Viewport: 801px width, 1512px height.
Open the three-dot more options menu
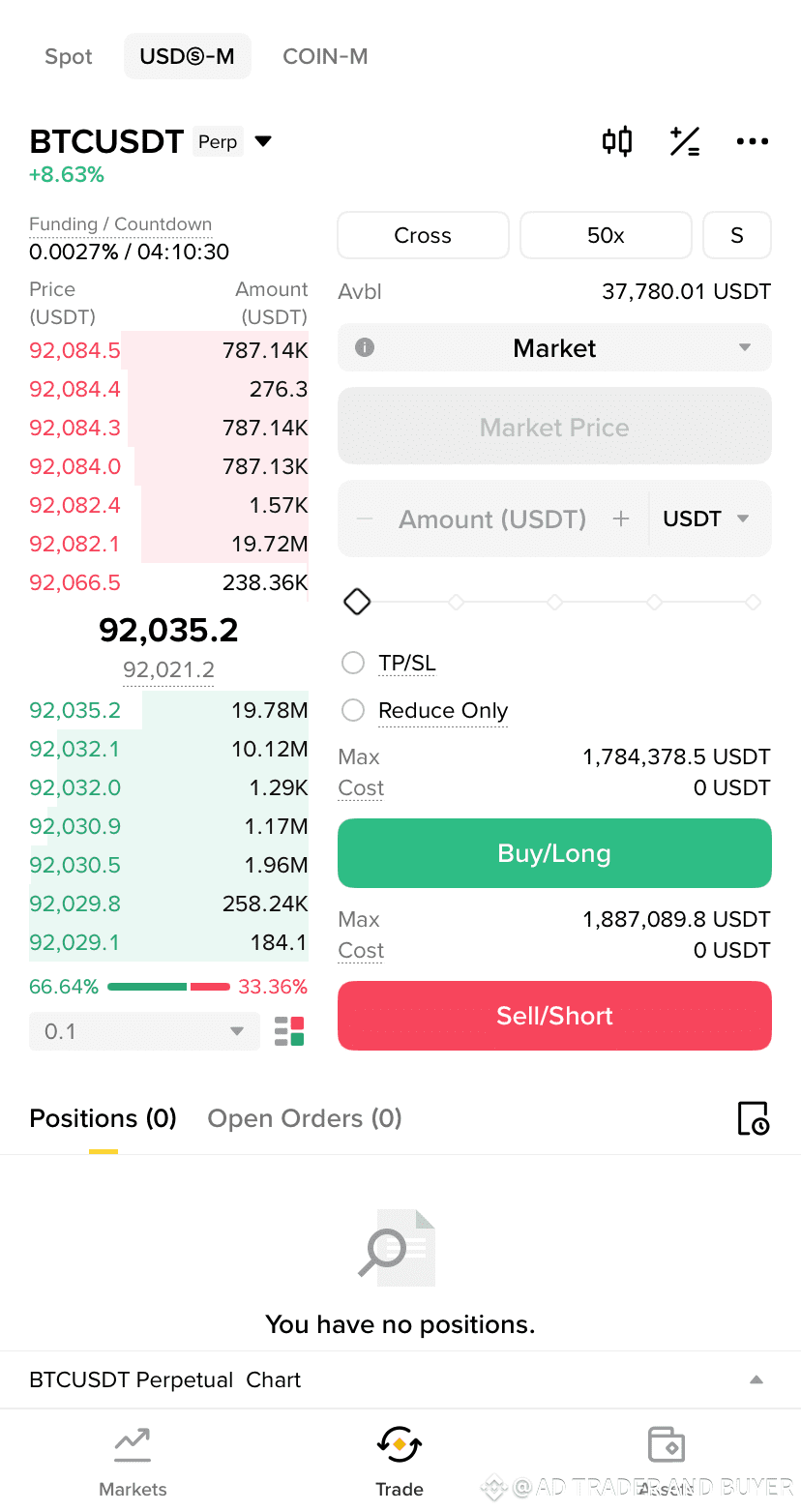(753, 142)
